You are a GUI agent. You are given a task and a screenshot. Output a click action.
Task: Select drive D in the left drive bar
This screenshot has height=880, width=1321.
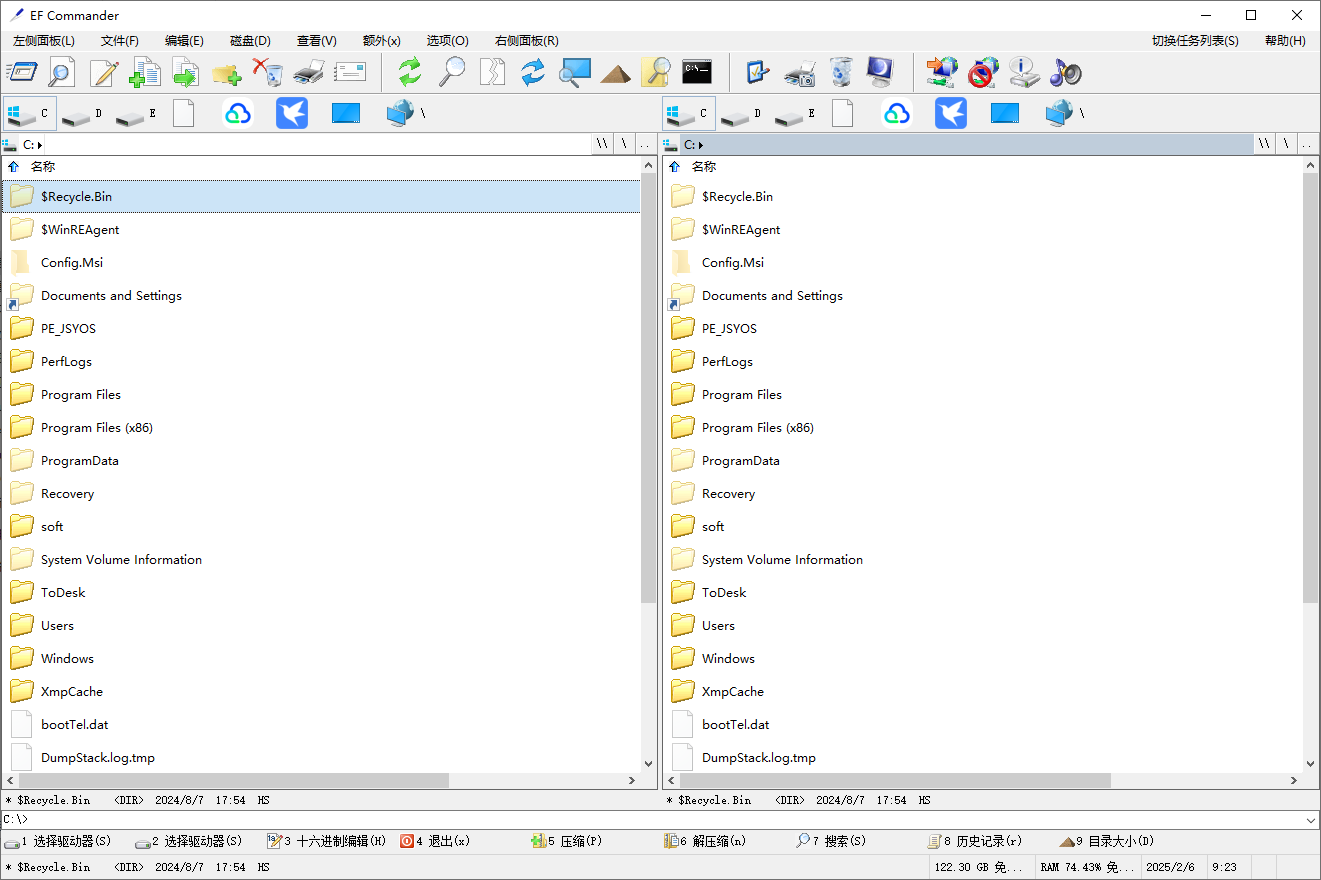point(83,114)
